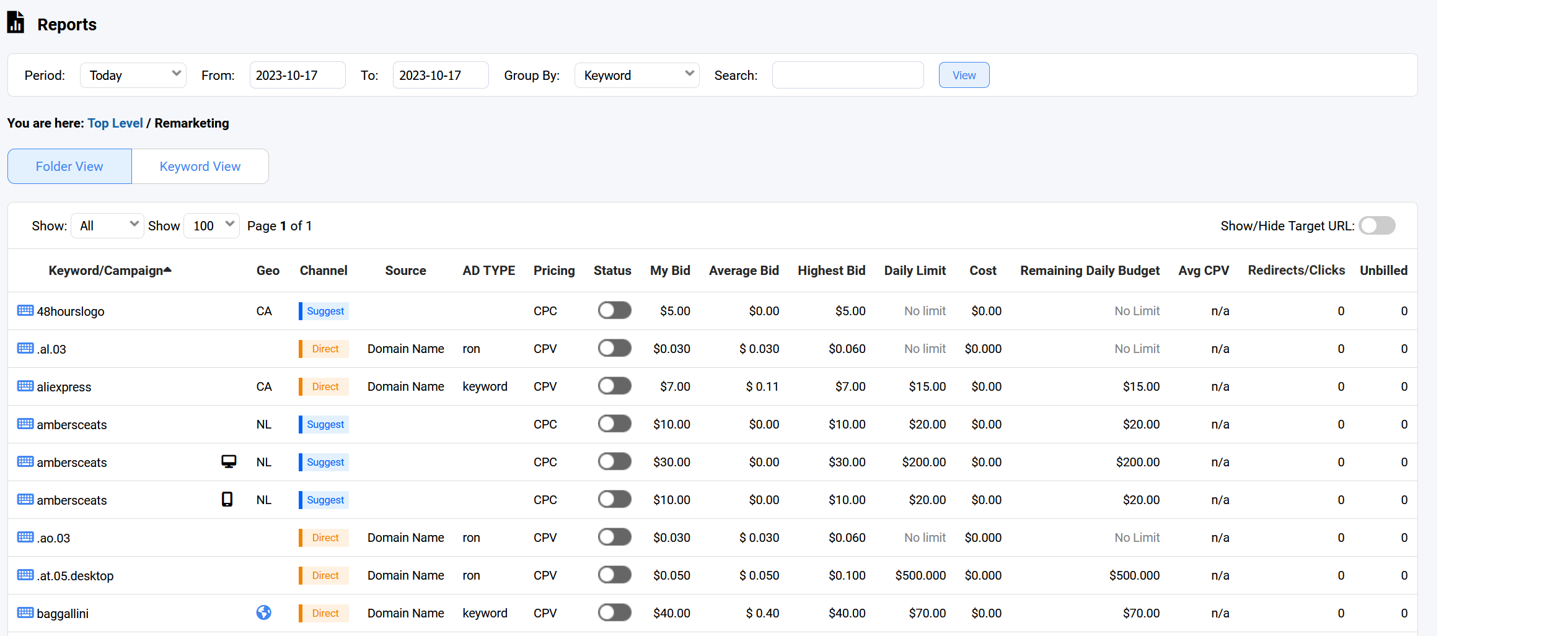Focus the Search input box
Viewport: 1568px width, 636px height.
pyautogui.click(x=848, y=75)
